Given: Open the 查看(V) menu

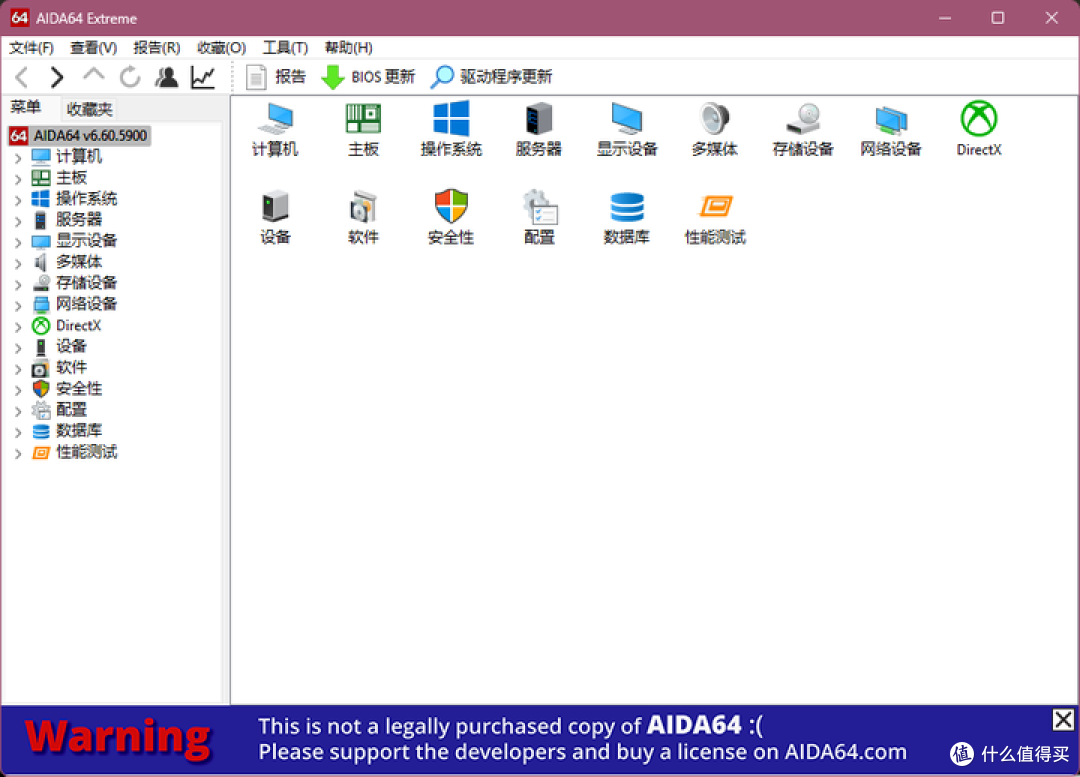Looking at the screenshot, I should (x=93, y=48).
